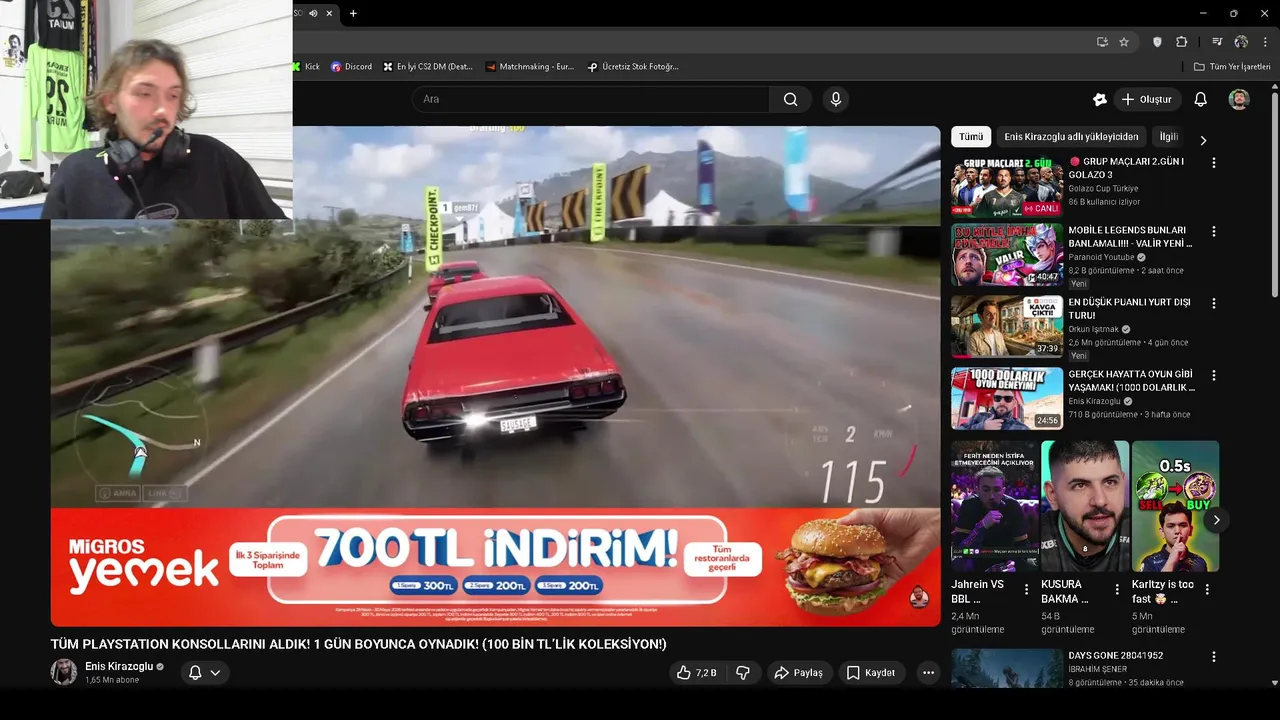Open options menu for GERÇEK HAYATTA OYUN GİBİ video
Viewport: 1280px width, 720px height.
point(1214,375)
